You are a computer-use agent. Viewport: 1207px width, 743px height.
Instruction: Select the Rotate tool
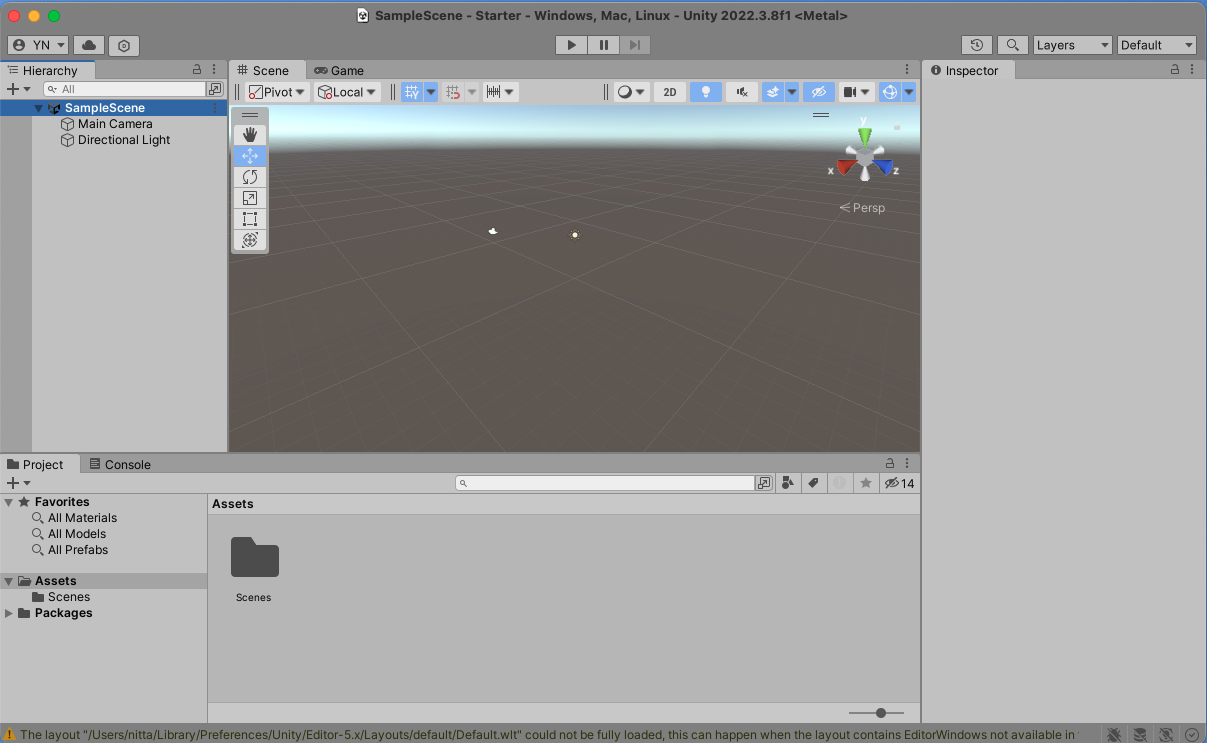point(250,177)
